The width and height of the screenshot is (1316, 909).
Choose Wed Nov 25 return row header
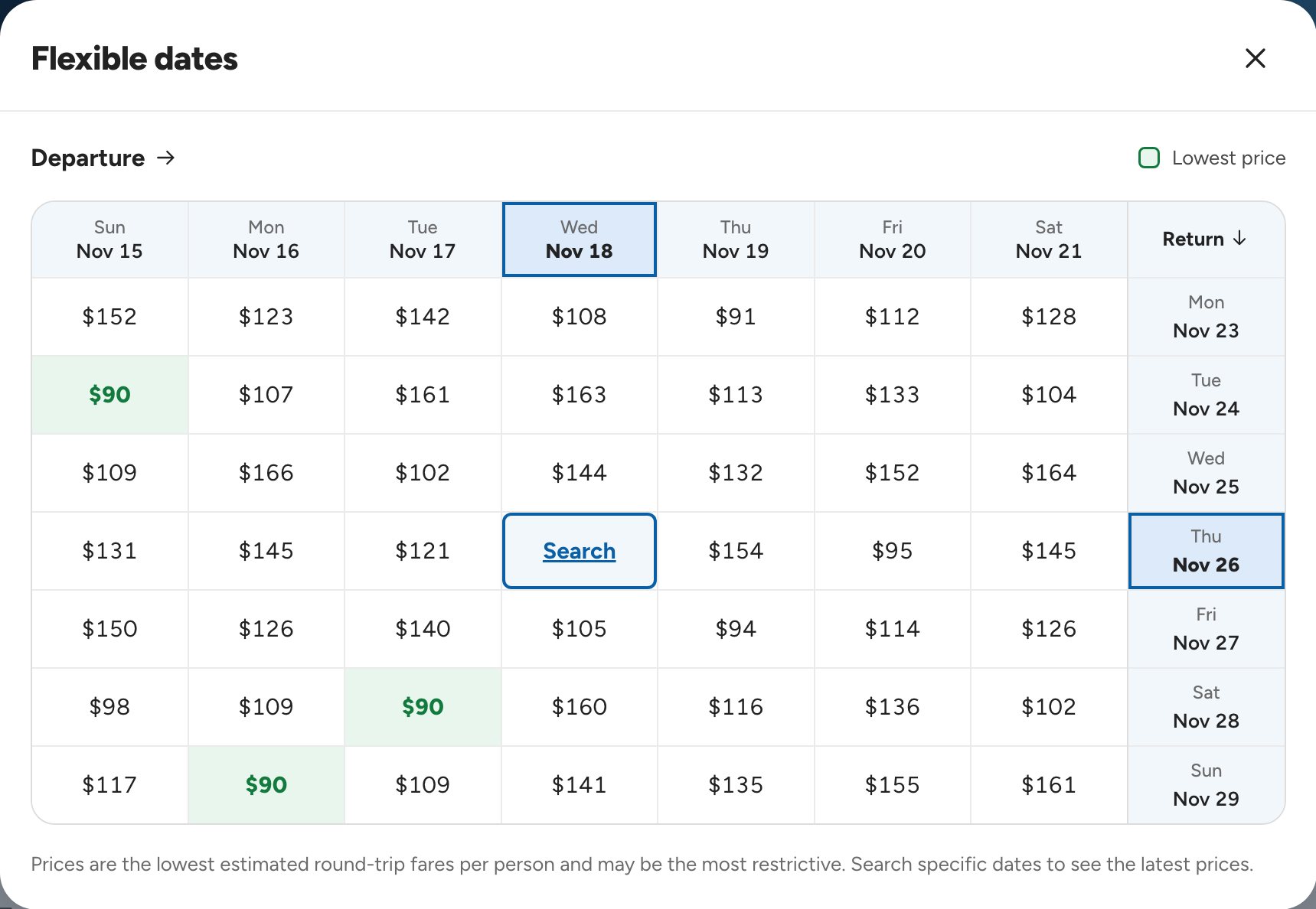1207,473
